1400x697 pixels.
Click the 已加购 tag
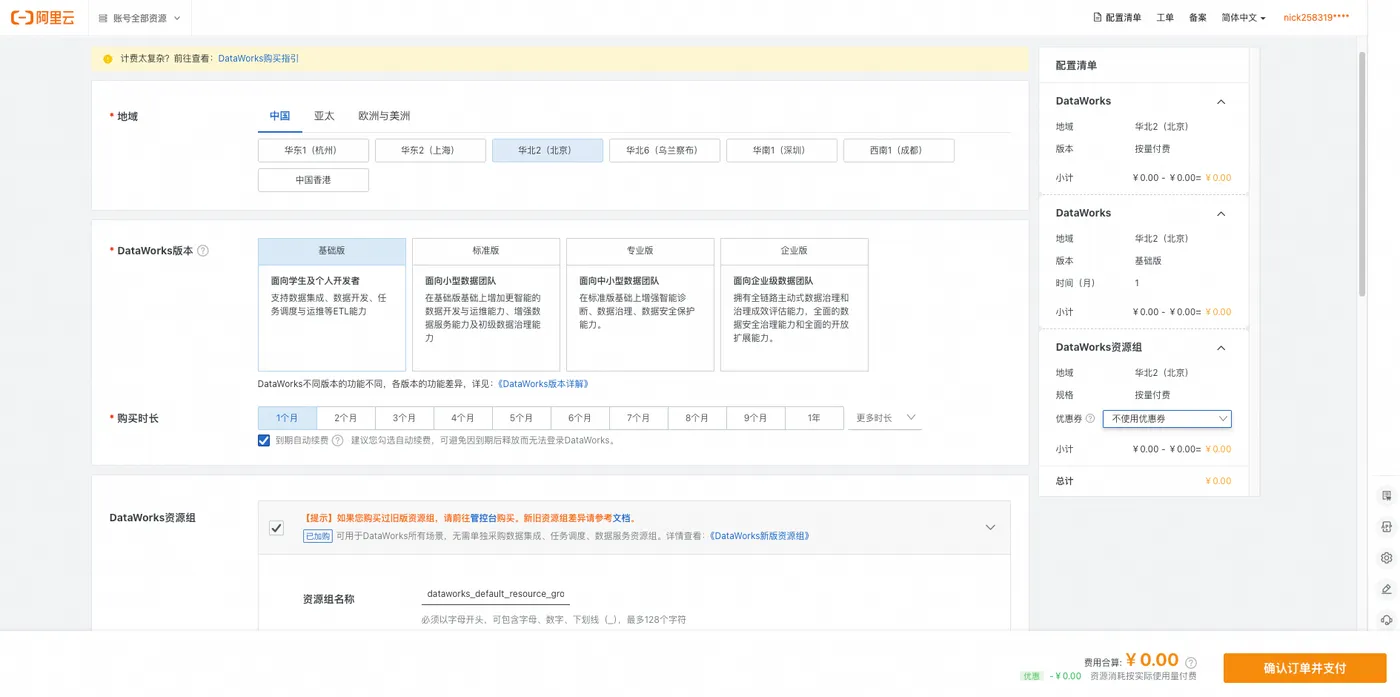[317, 536]
